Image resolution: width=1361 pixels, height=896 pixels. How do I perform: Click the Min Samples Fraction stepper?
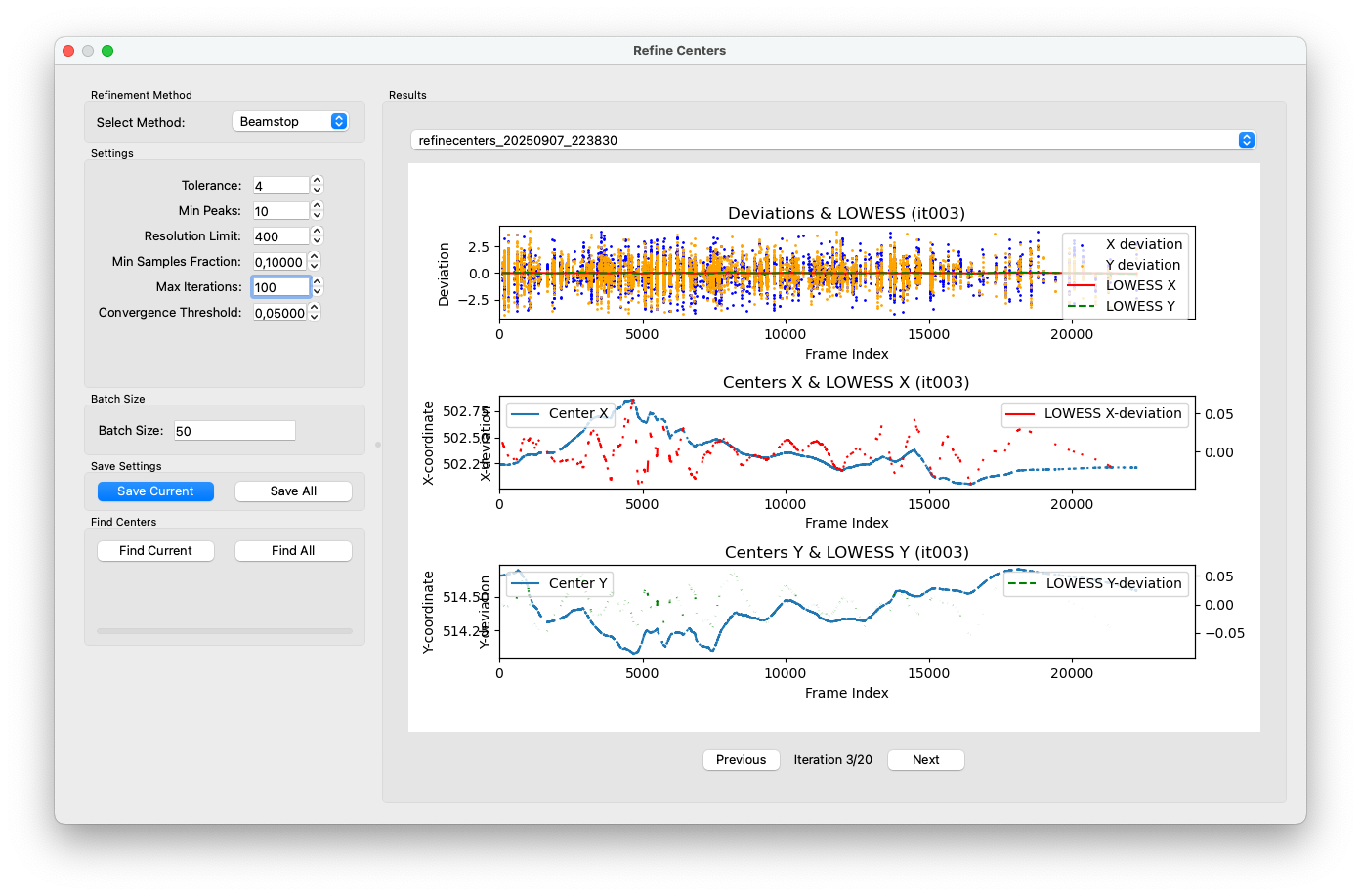(315, 261)
